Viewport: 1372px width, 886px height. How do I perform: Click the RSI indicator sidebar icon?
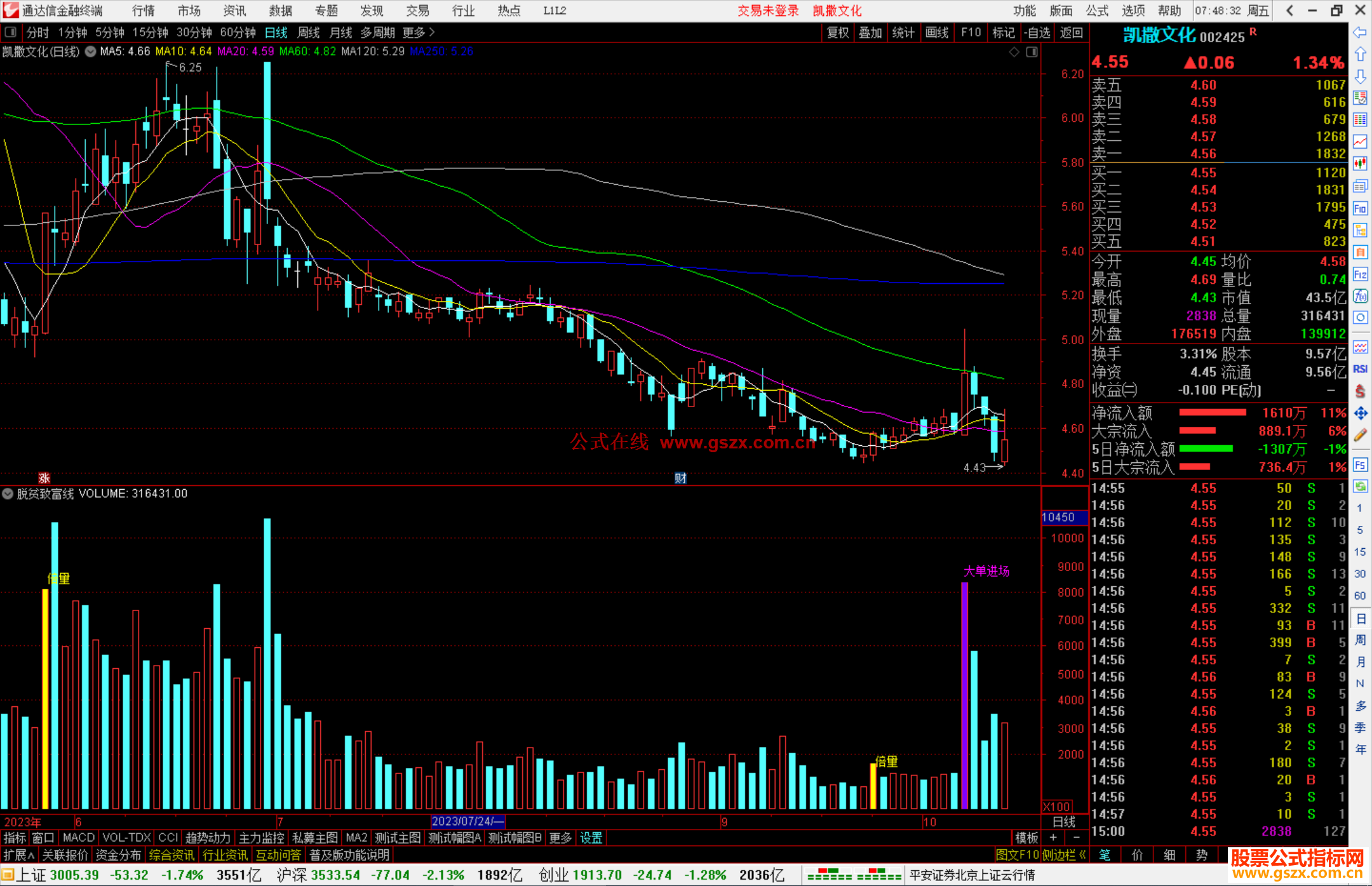point(1360,369)
